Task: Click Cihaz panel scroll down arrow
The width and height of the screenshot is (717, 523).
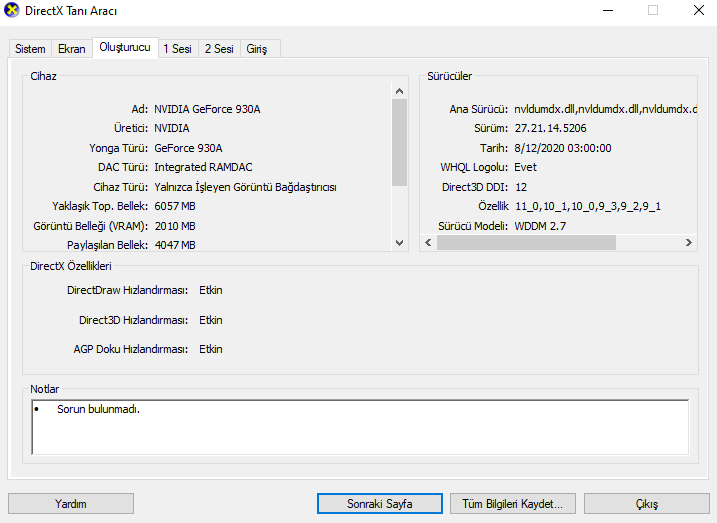Action: coord(399,243)
